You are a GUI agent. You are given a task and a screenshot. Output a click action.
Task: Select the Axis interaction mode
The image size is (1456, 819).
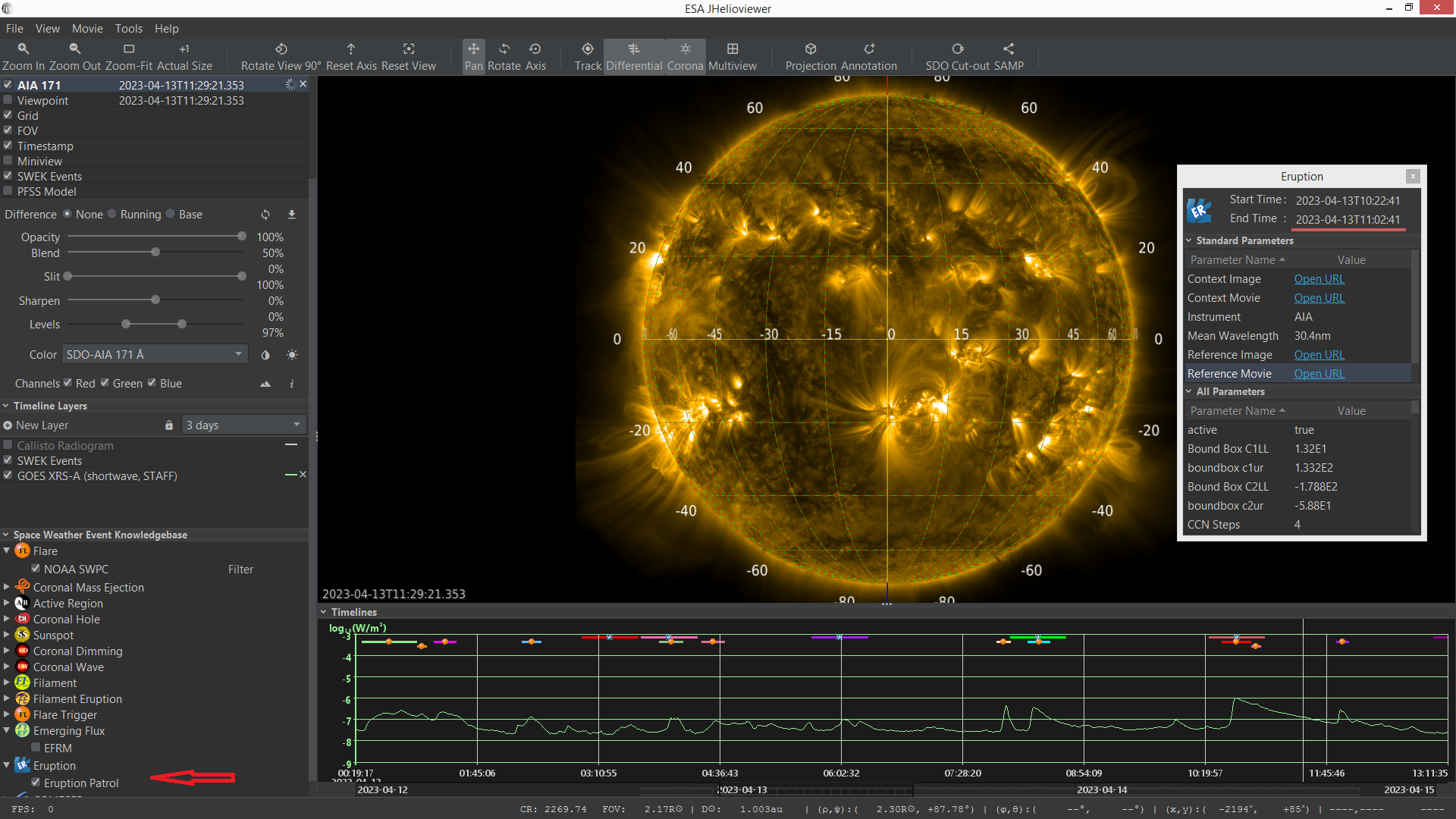(x=535, y=56)
